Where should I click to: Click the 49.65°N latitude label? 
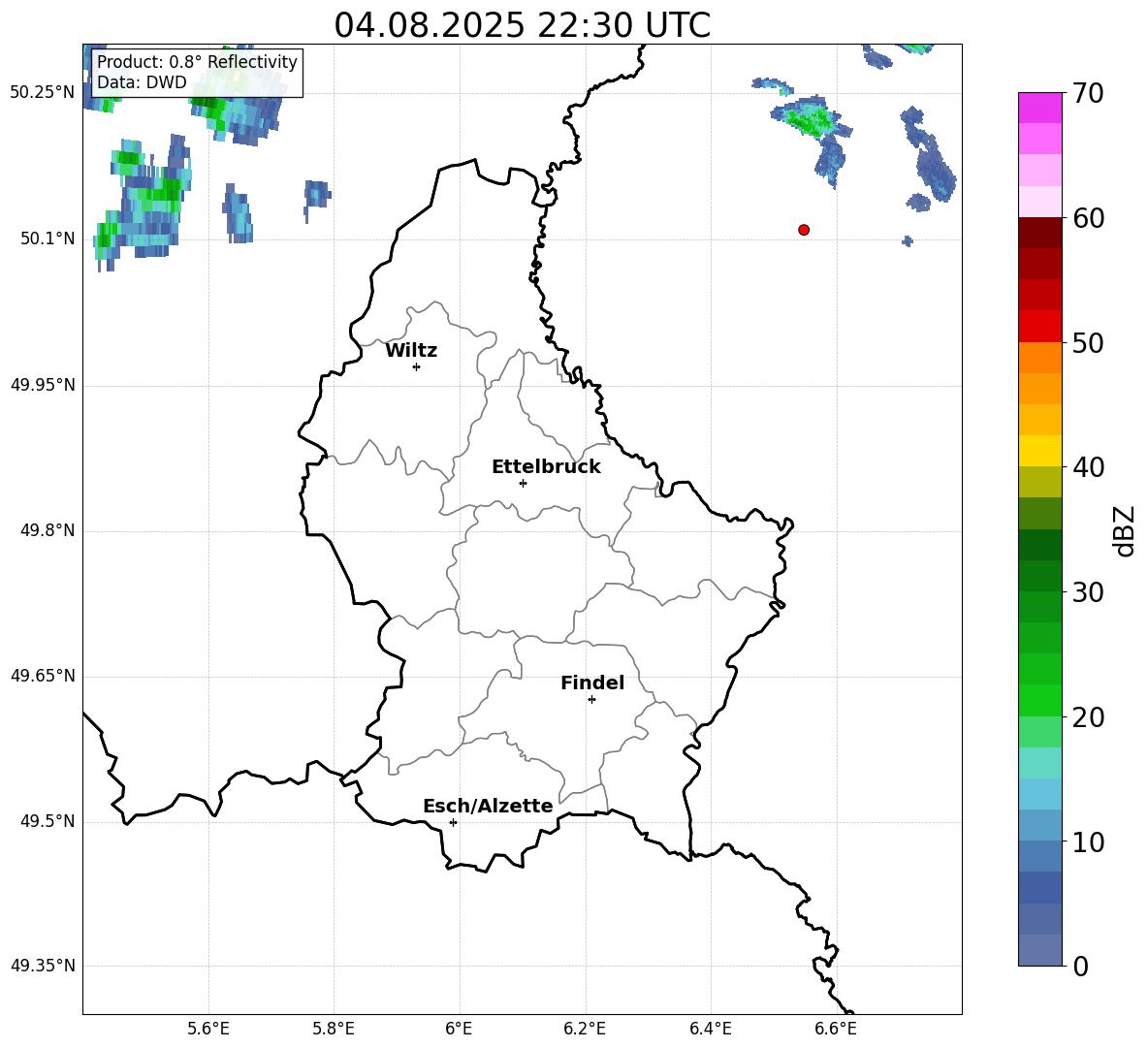(43, 676)
